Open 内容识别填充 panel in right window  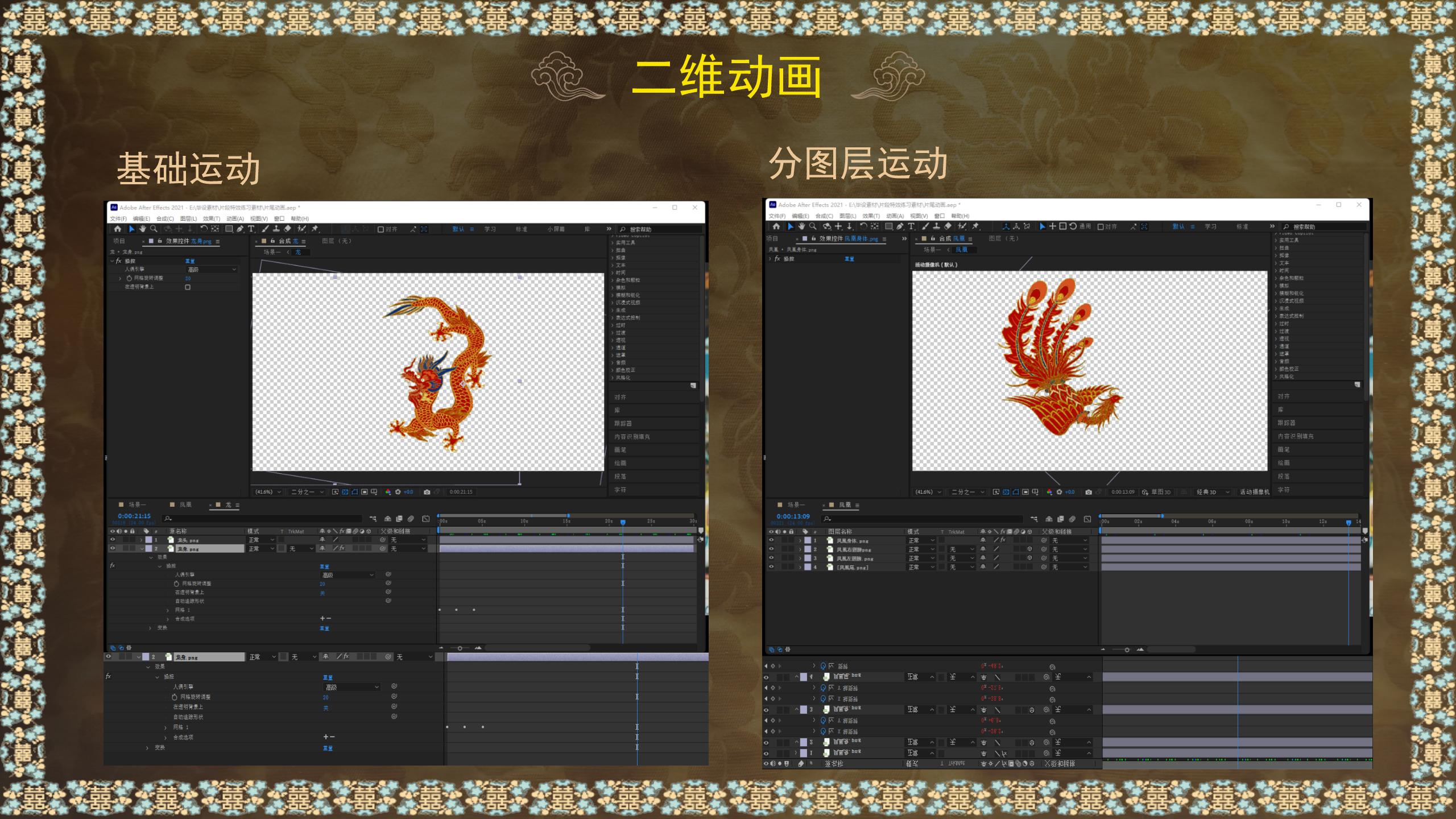[1296, 436]
